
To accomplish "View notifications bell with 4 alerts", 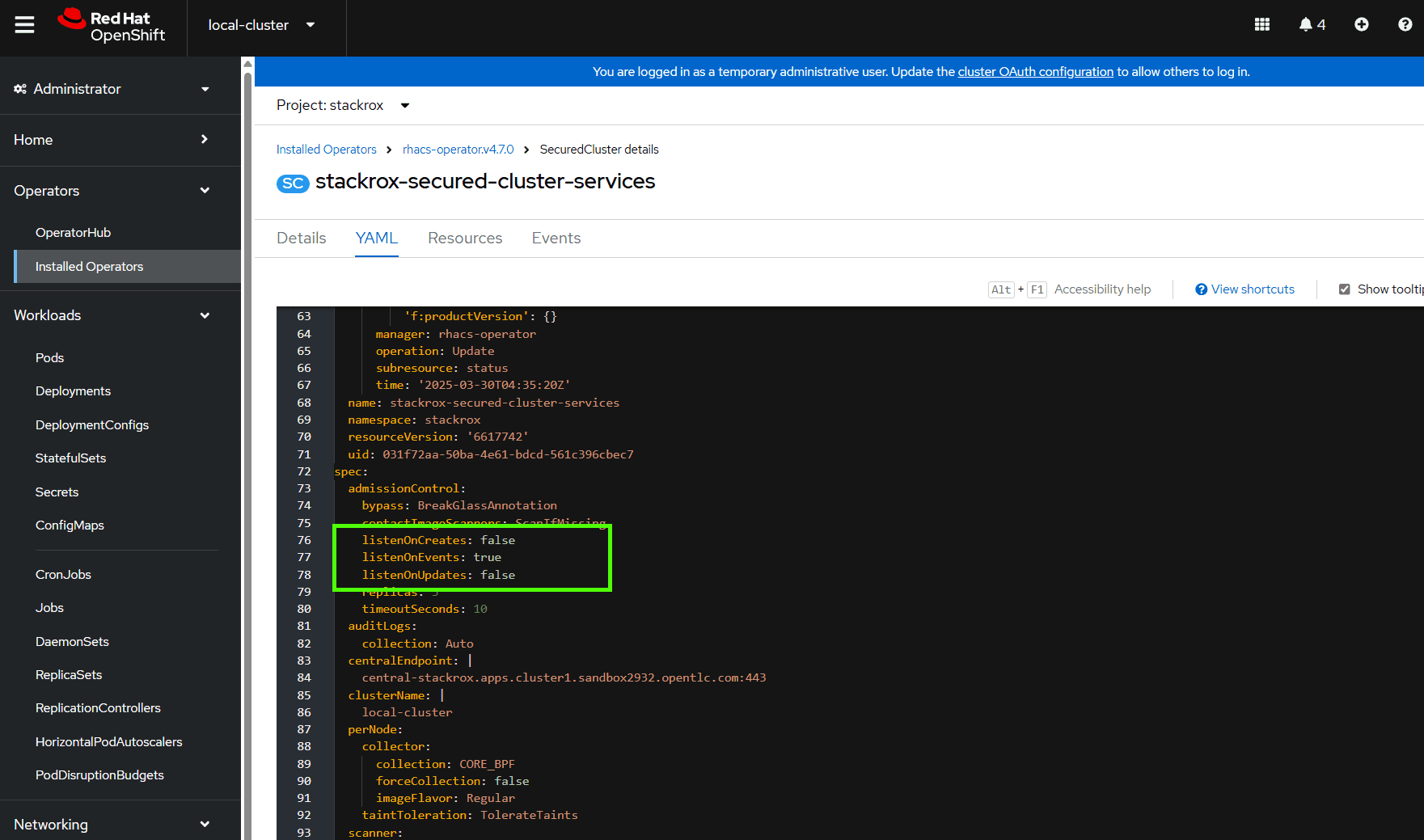I will pos(1312,25).
